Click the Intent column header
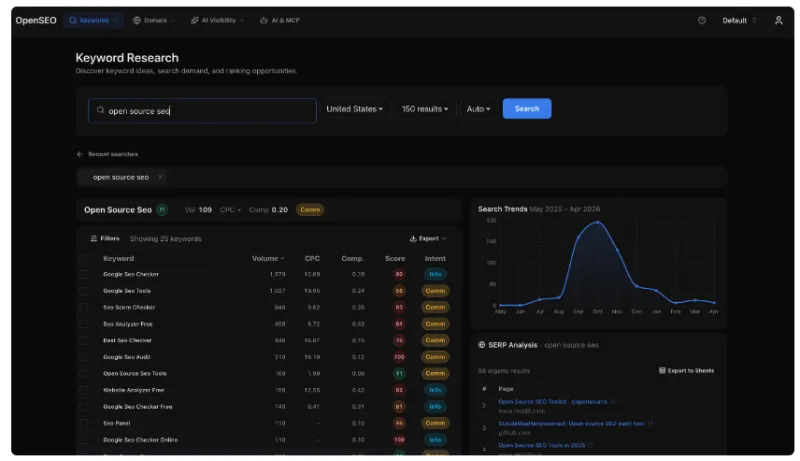The height and width of the screenshot is (461, 800). point(435,259)
